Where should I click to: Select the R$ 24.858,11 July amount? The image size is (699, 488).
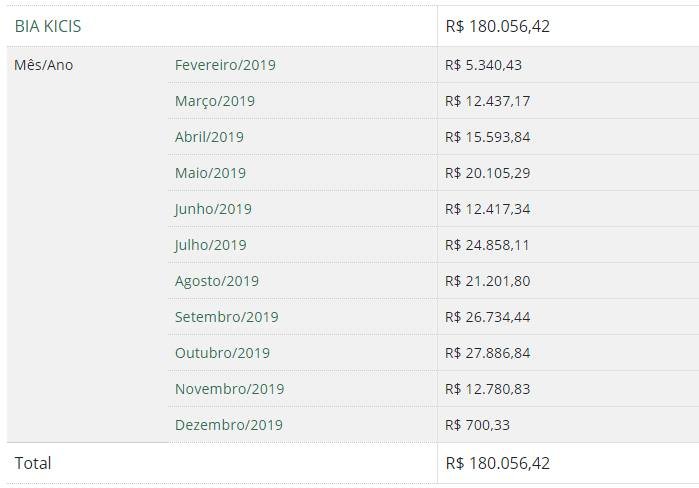(487, 245)
